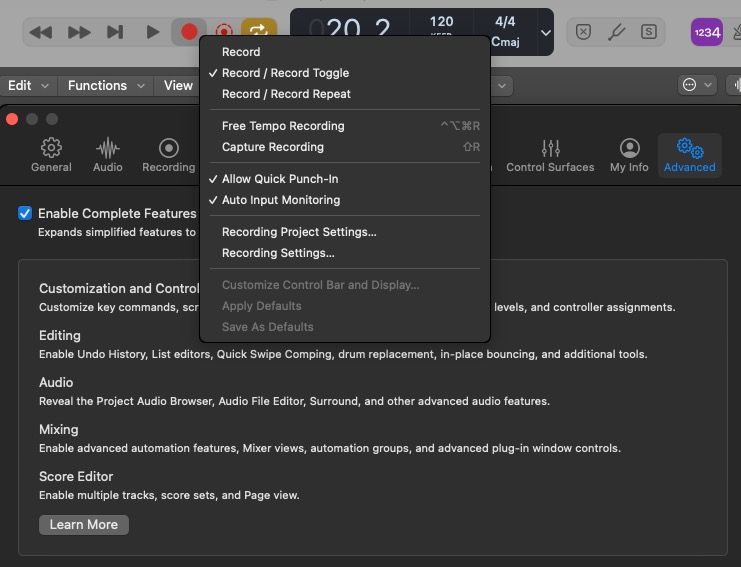
Task: Click the Tuner fork icon
Action: coord(616,32)
